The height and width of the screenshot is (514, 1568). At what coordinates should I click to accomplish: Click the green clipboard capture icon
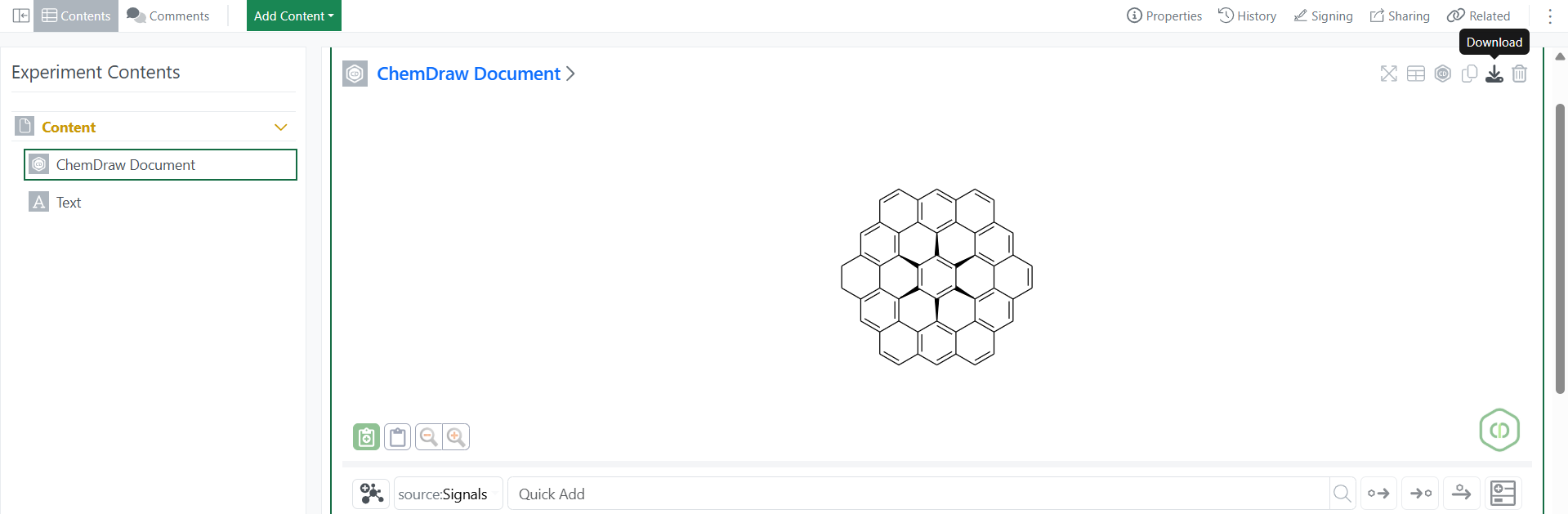(x=366, y=437)
